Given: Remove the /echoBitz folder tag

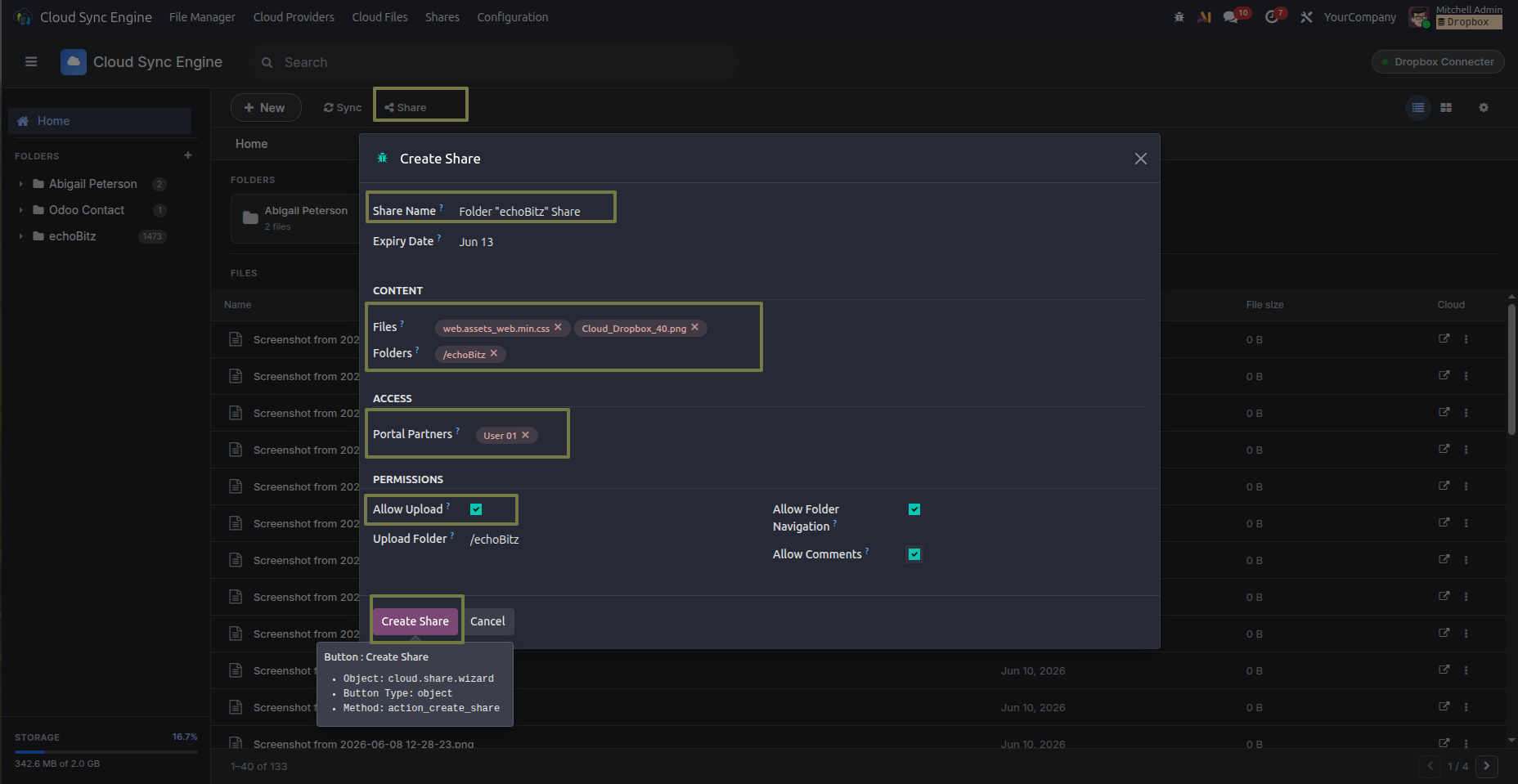Looking at the screenshot, I should [494, 353].
